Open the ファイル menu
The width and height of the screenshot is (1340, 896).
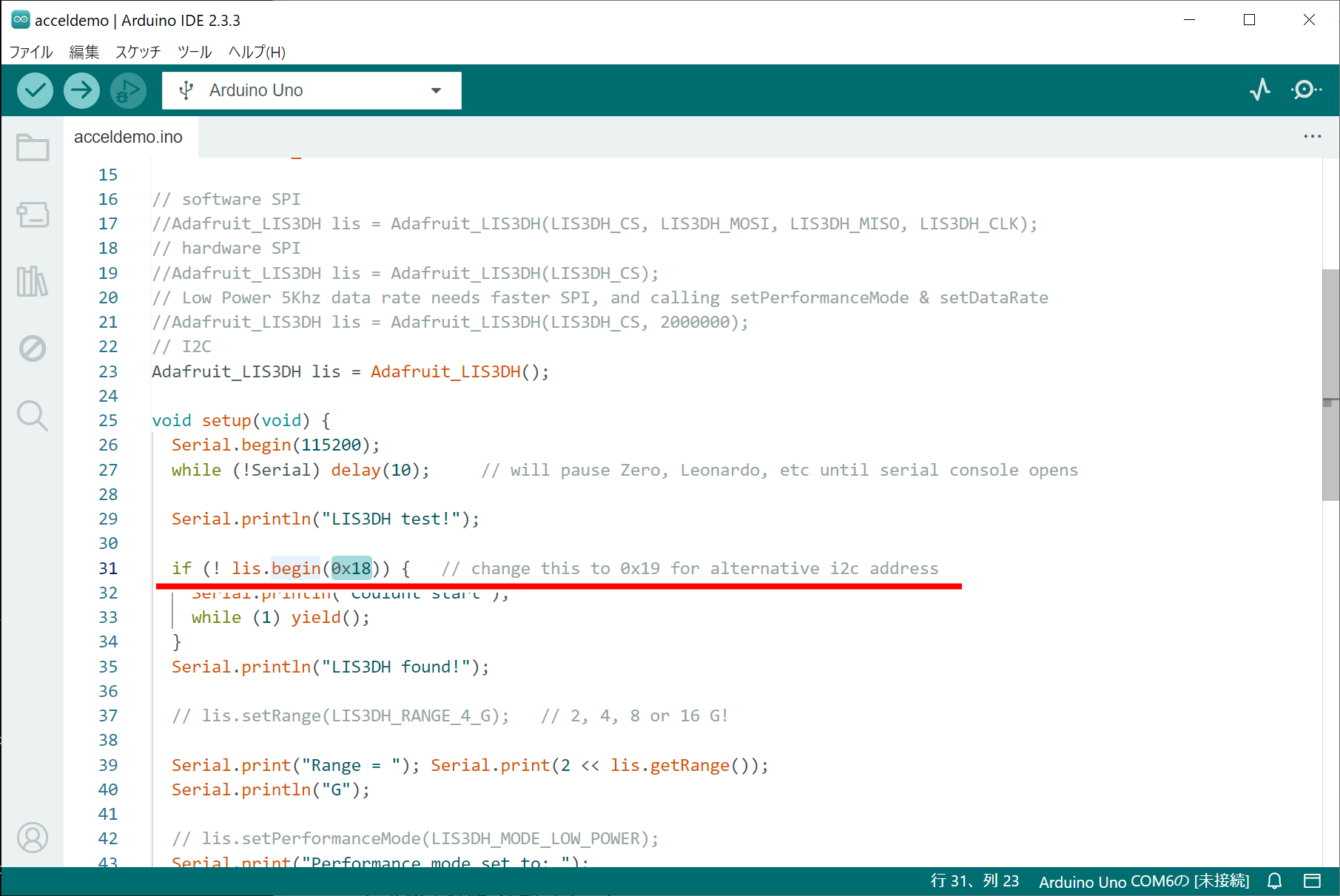(x=31, y=52)
